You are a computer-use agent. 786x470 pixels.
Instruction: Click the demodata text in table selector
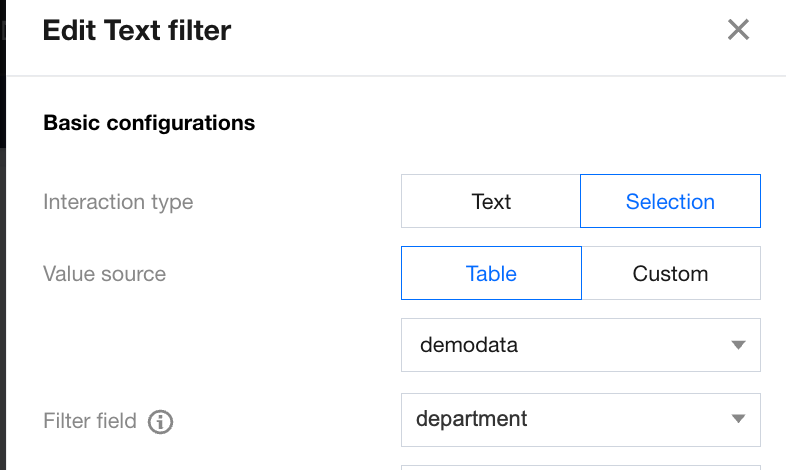pyautogui.click(x=469, y=346)
